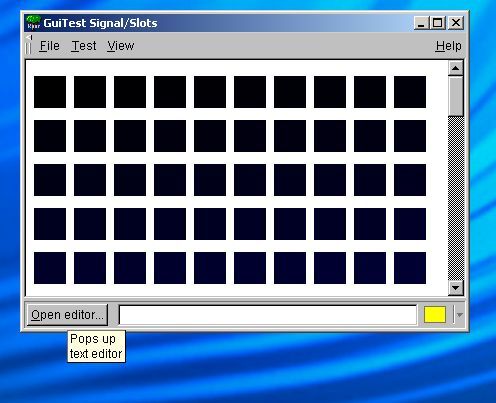This screenshot has width=496, height=403.
Task: Click the menu bar handle grip at left
Action: (x=28, y=45)
